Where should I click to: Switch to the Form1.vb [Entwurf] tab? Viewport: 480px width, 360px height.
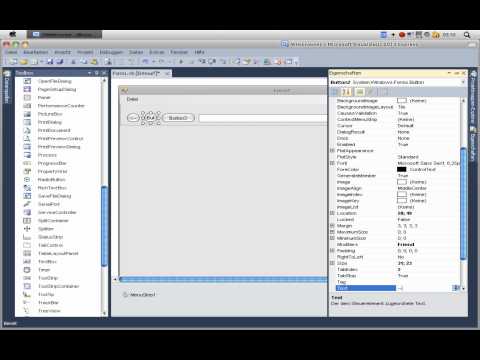click(x=136, y=73)
